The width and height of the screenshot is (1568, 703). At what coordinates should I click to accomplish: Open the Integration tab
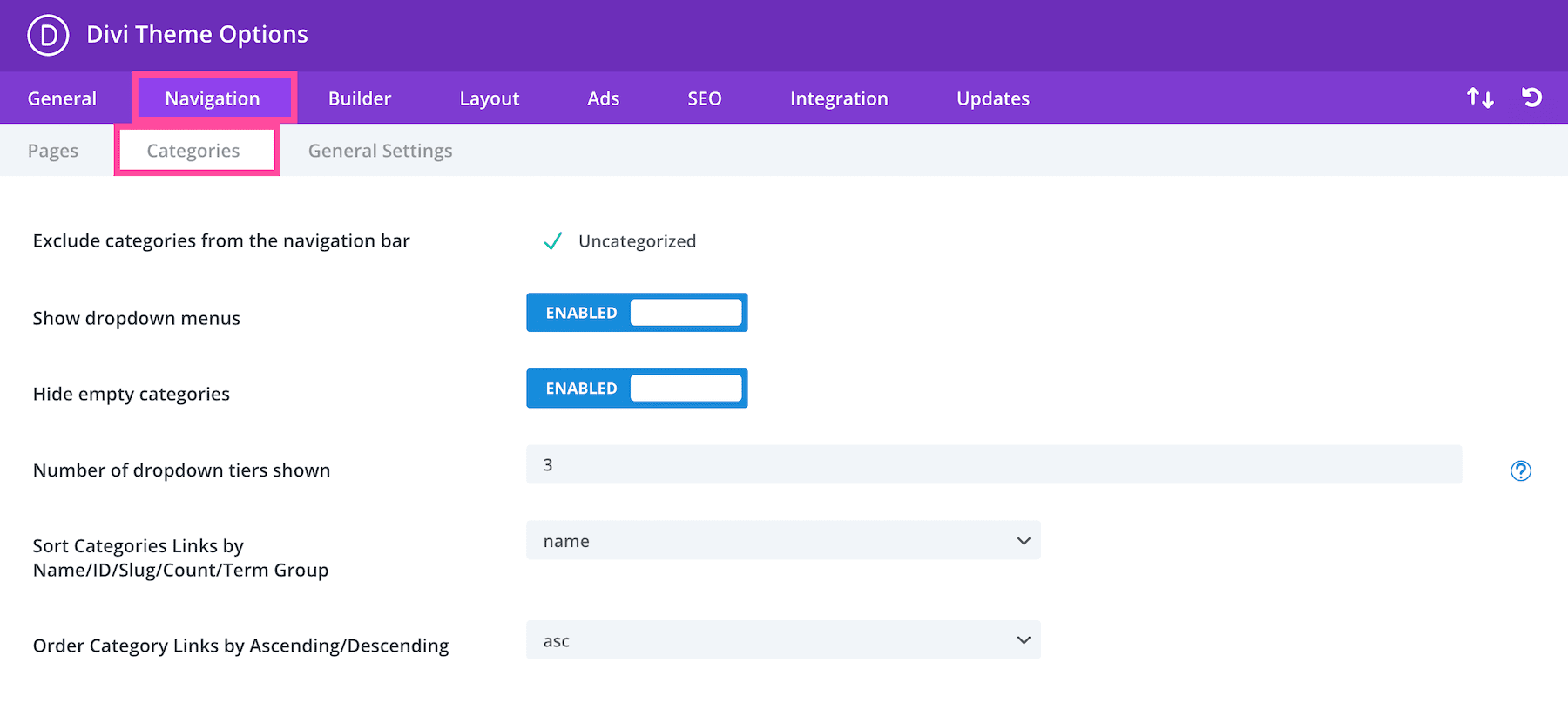839,98
